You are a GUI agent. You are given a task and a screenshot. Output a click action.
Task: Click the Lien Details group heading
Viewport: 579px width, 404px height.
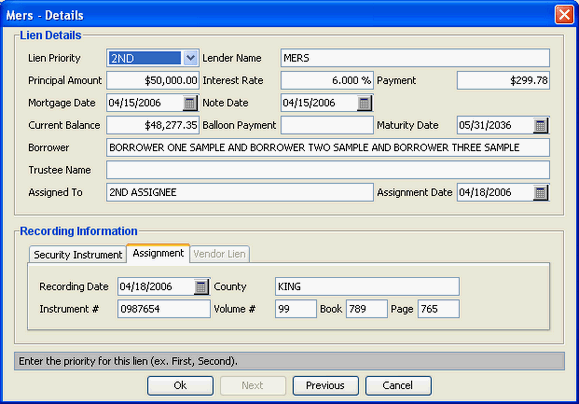[x=51, y=35]
